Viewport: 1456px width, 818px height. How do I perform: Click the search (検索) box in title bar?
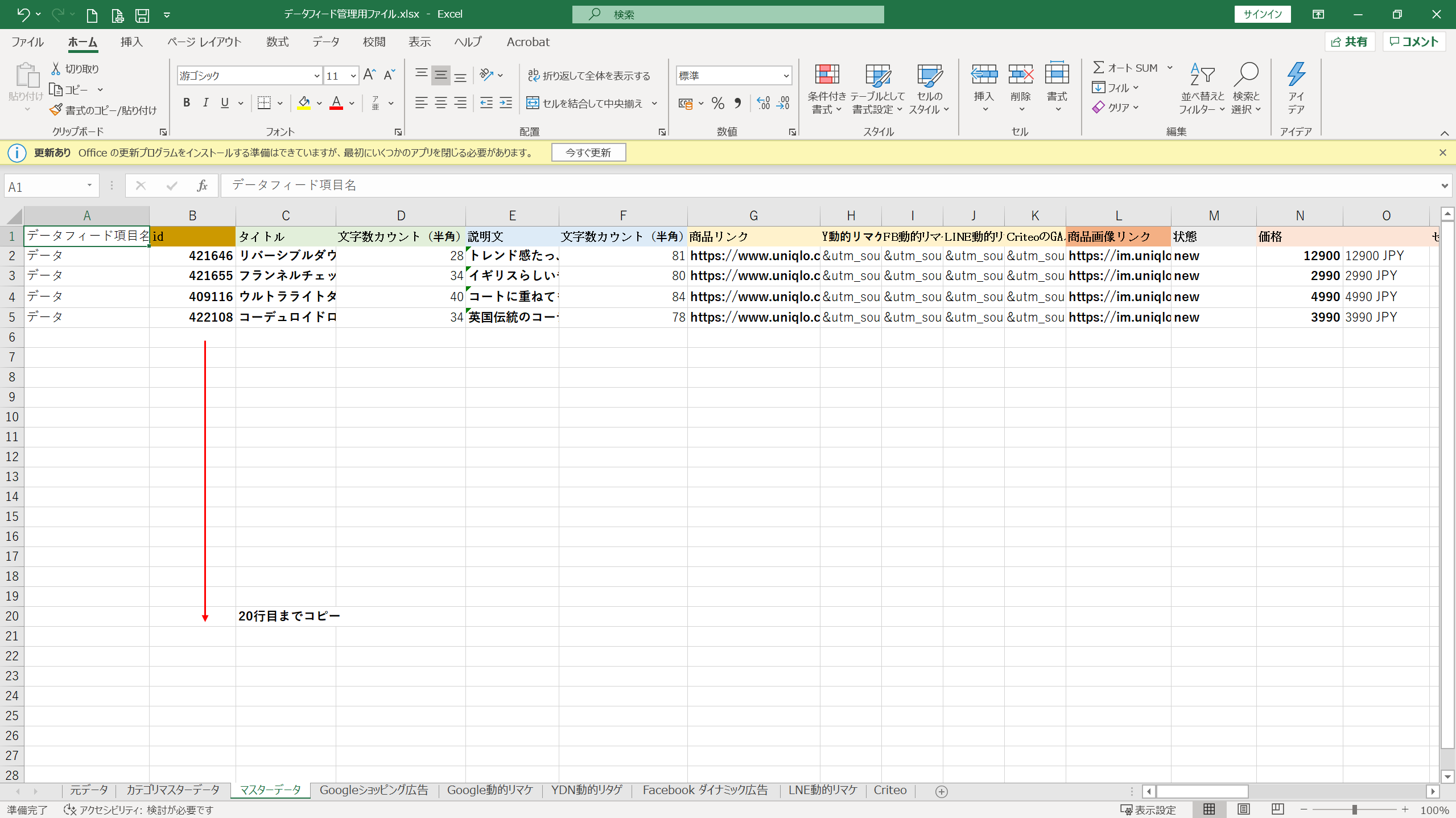(728, 15)
